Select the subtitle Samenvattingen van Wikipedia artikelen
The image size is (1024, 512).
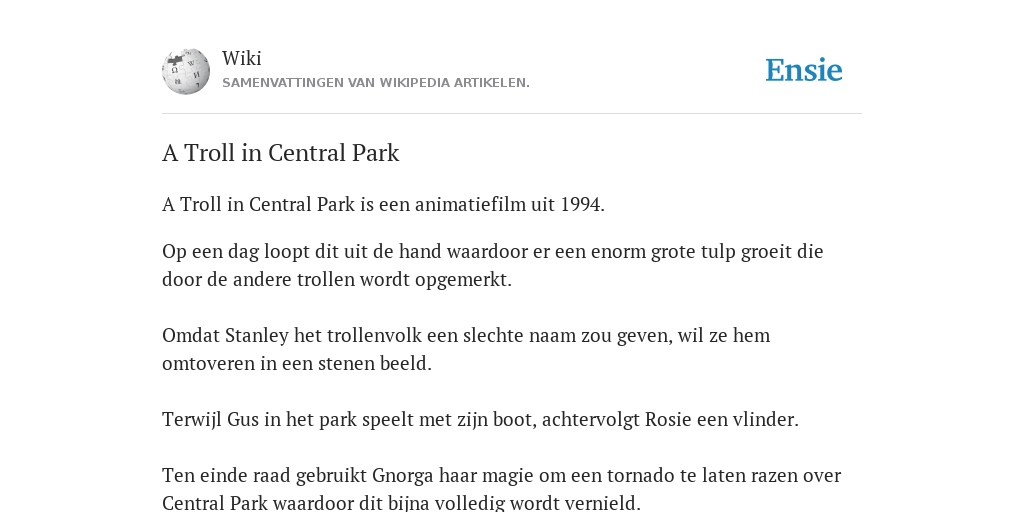376,83
